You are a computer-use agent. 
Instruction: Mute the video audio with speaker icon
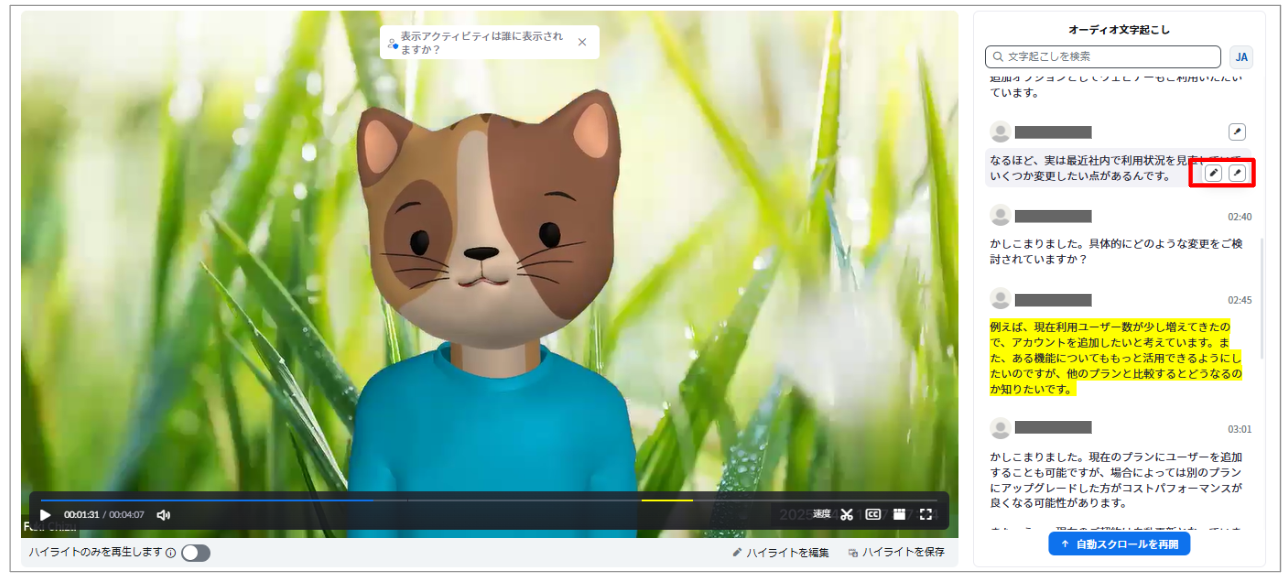[x=163, y=515]
